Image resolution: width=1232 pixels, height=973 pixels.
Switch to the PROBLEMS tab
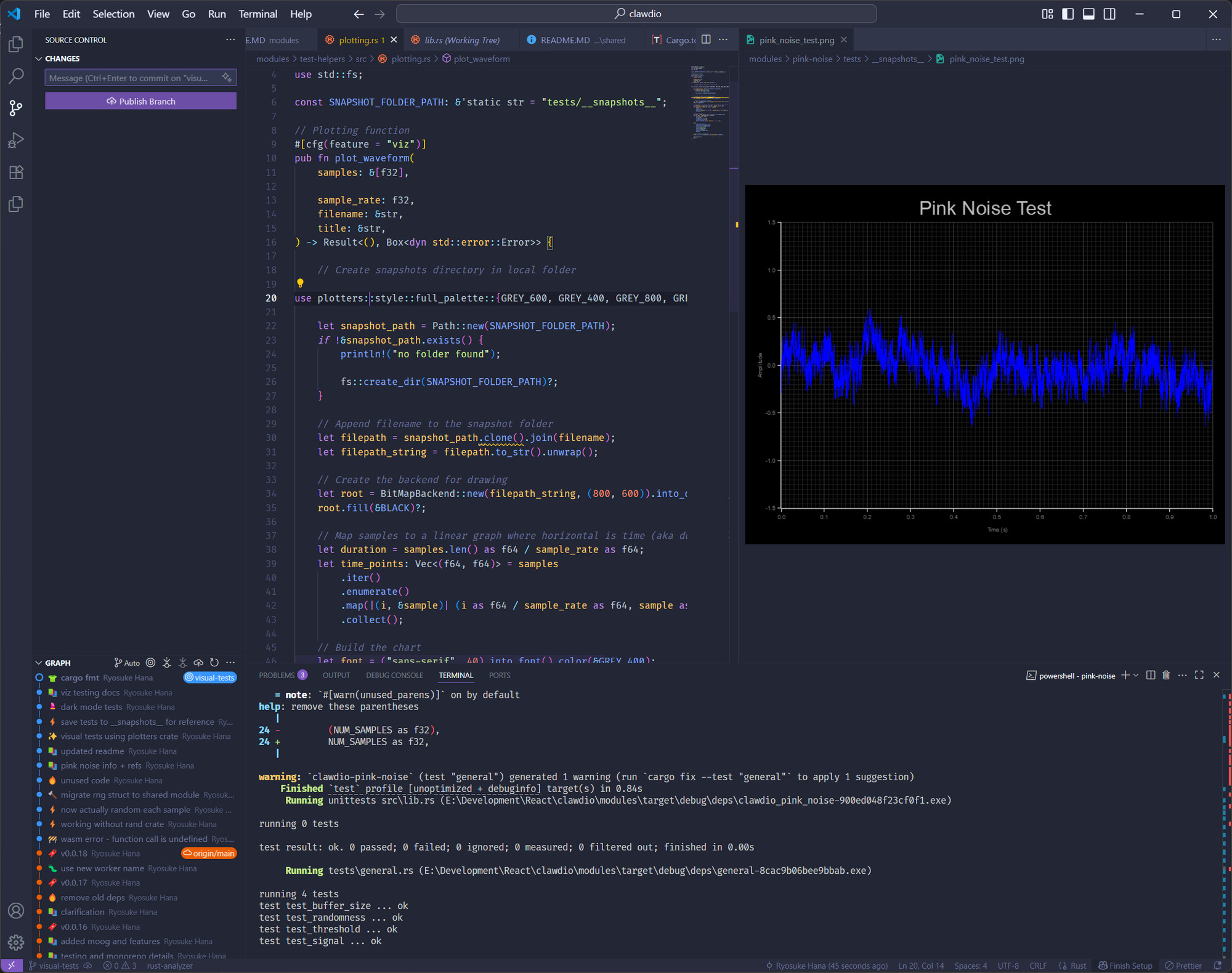[277, 675]
